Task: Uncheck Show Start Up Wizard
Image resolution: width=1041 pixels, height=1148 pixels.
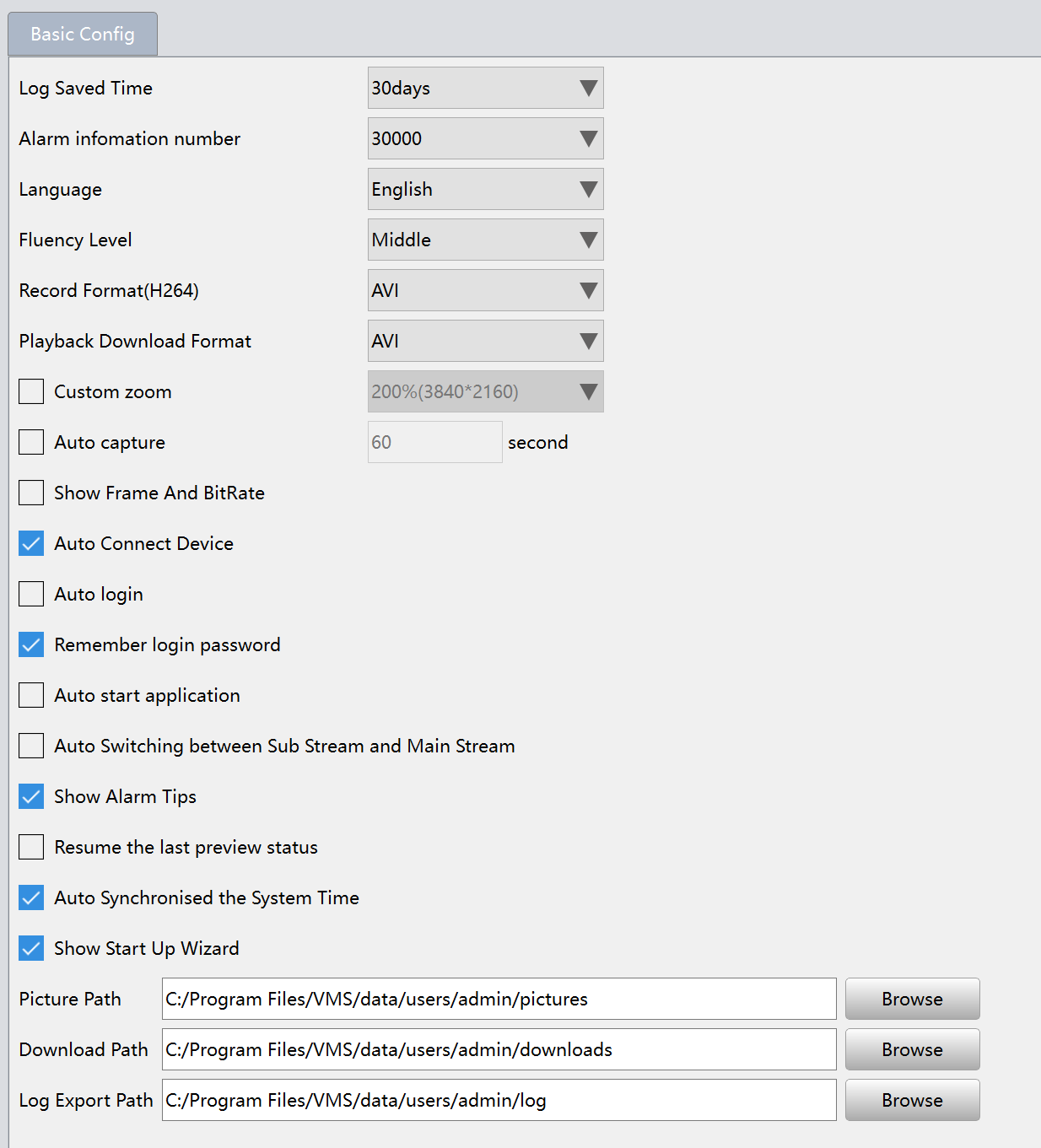Action: point(31,948)
